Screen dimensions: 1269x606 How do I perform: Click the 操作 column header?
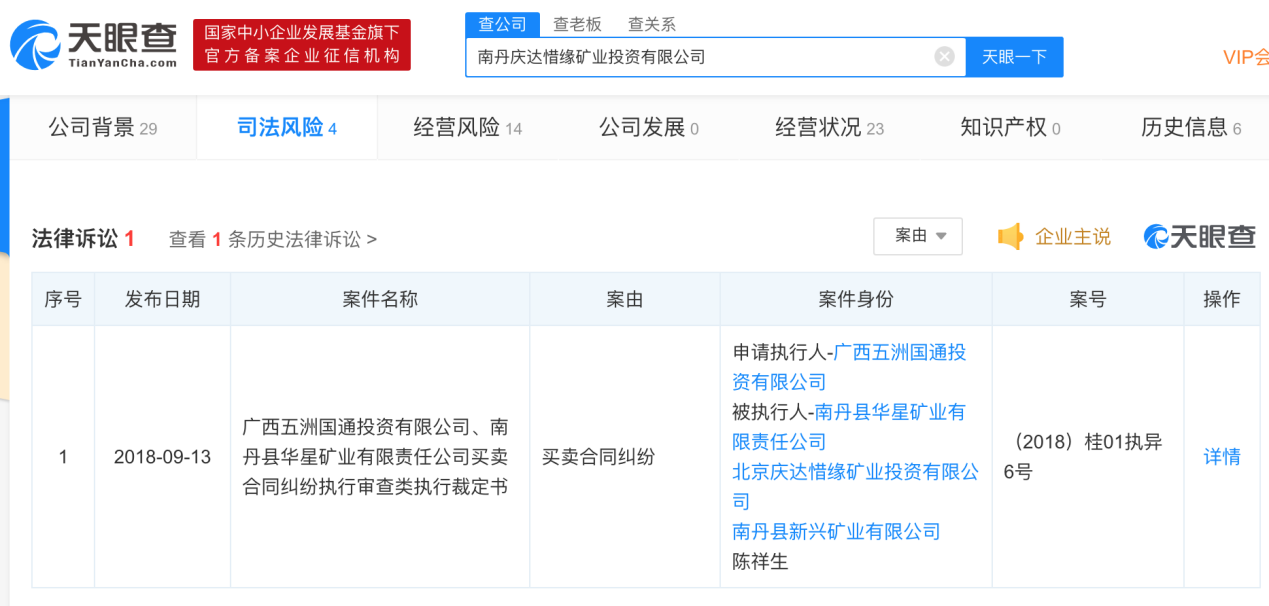pyautogui.click(x=1222, y=299)
